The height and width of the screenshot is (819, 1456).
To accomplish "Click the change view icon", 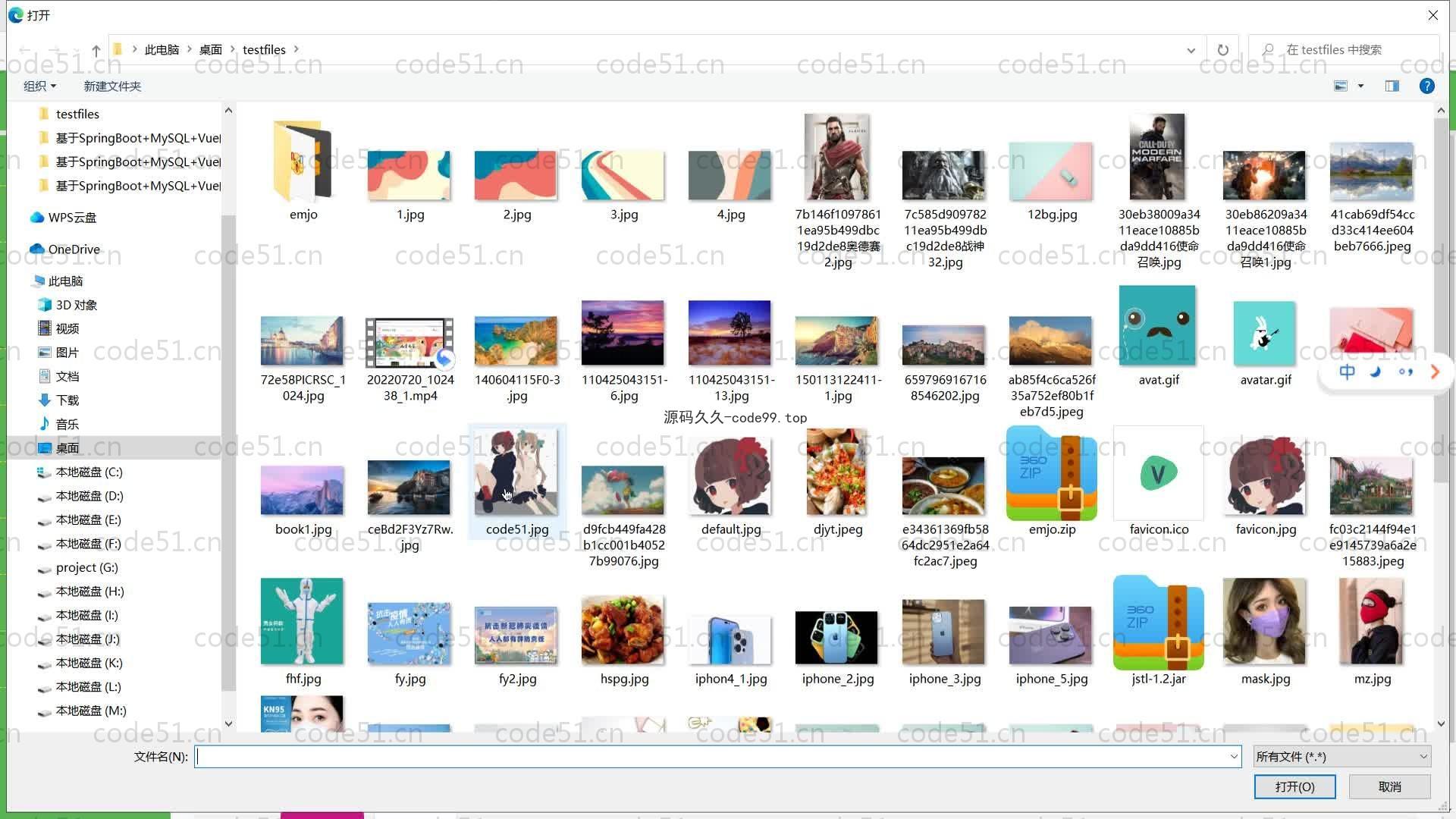I will pos(1341,86).
